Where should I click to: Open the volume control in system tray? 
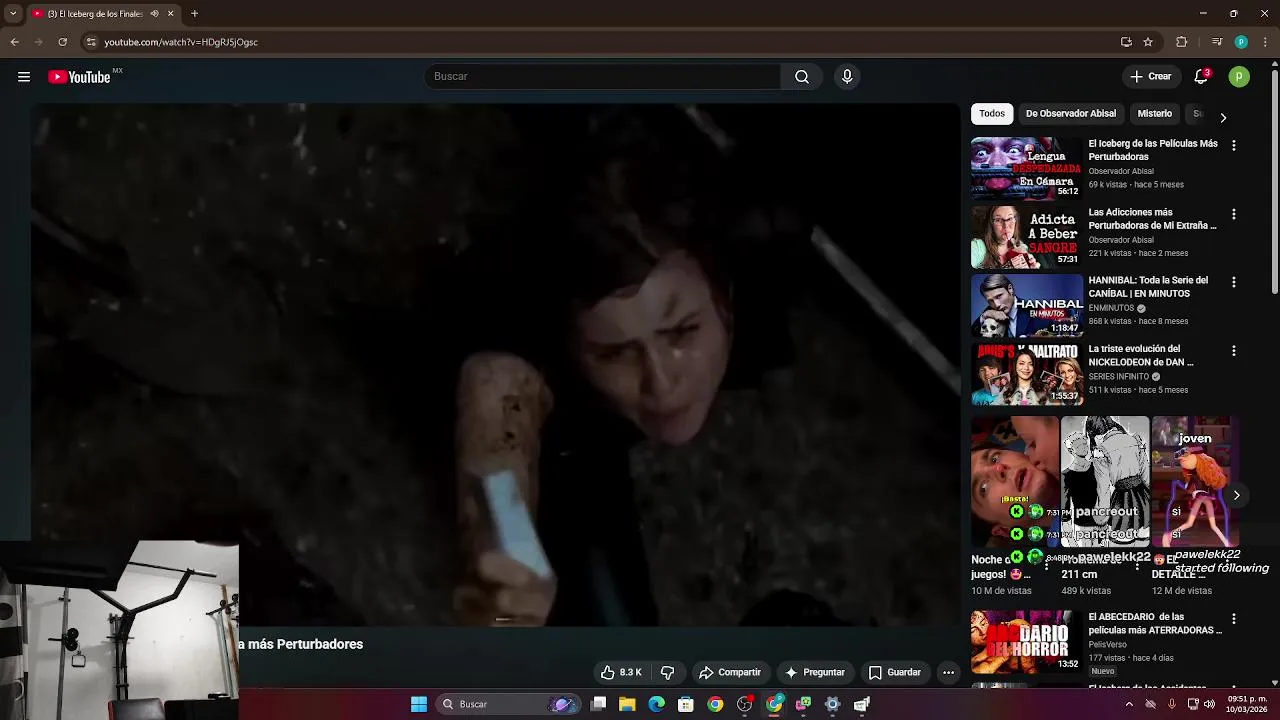(x=1210, y=704)
